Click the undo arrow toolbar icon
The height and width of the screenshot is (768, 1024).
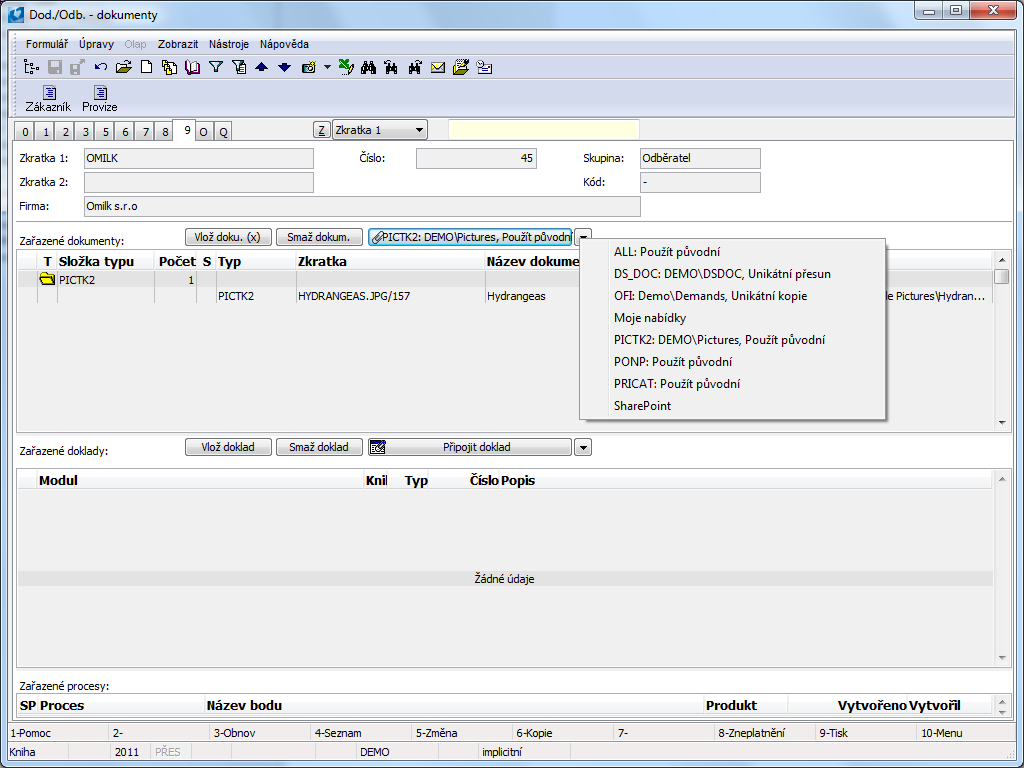[101, 68]
